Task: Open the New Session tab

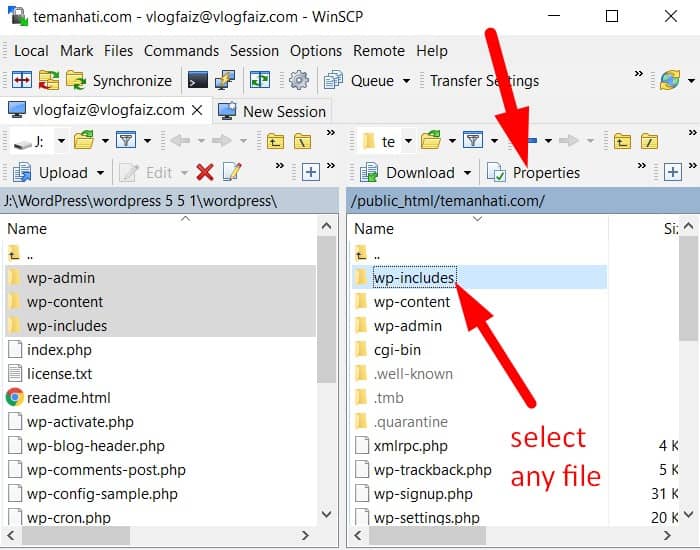Action: [x=271, y=111]
